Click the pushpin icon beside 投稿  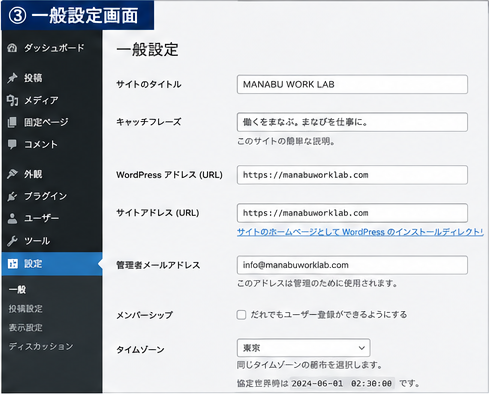[12, 78]
